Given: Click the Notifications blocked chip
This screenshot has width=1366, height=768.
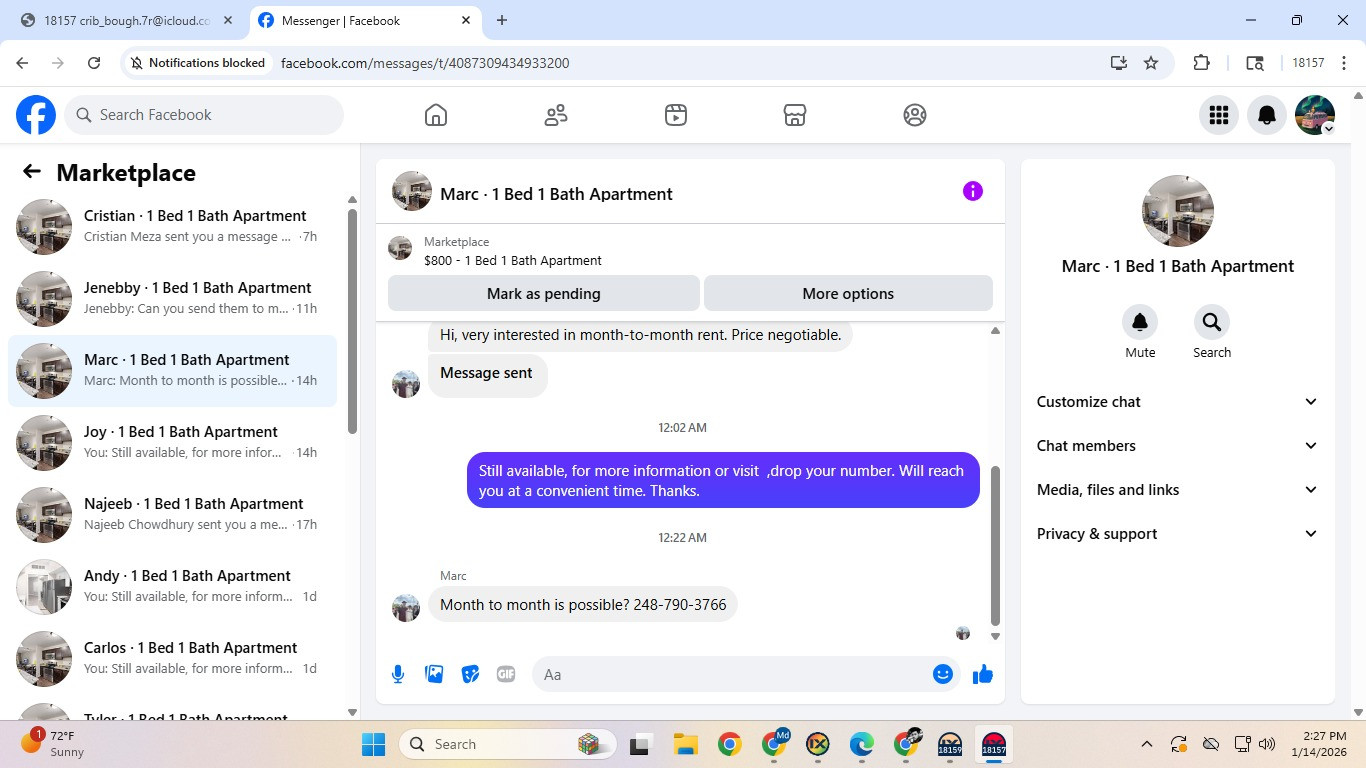Looking at the screenshot, I should 198,63.
